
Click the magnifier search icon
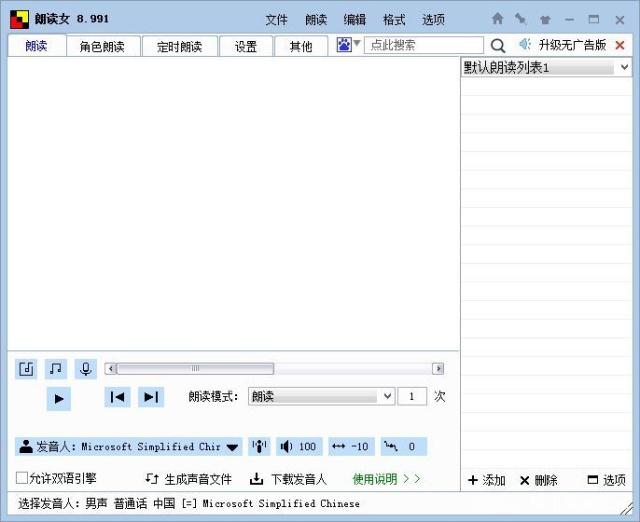(x=498, y=46)
